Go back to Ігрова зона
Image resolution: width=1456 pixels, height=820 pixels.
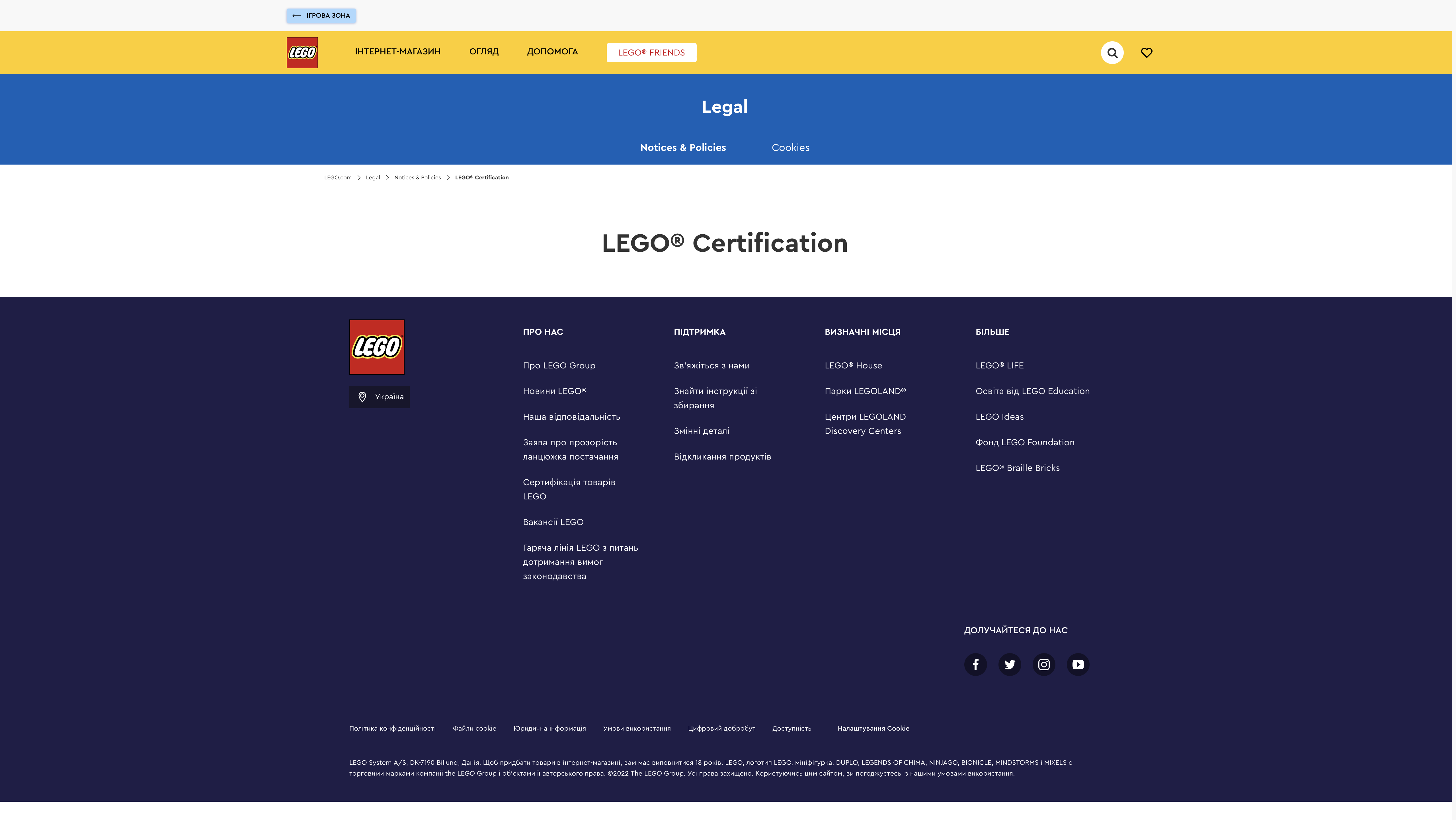[x=321, y=15]
